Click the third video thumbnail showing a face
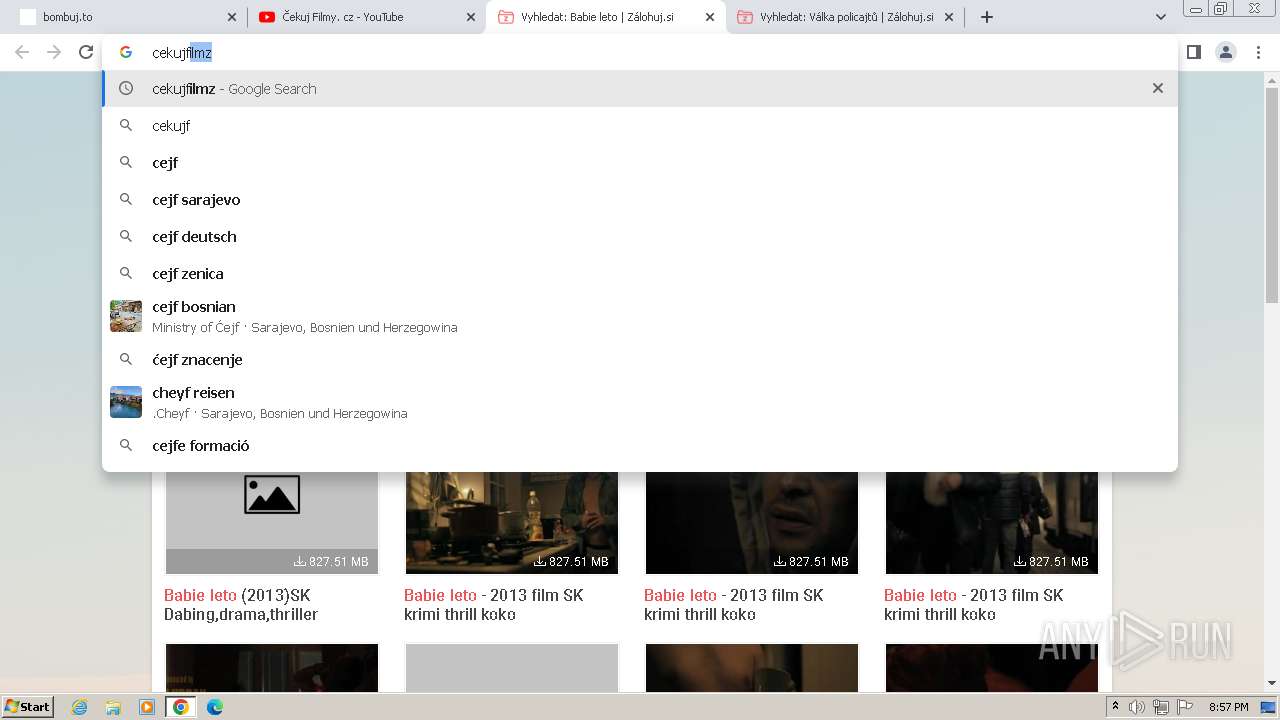Screen dimensions: 1280x720 tap(752, 522)
